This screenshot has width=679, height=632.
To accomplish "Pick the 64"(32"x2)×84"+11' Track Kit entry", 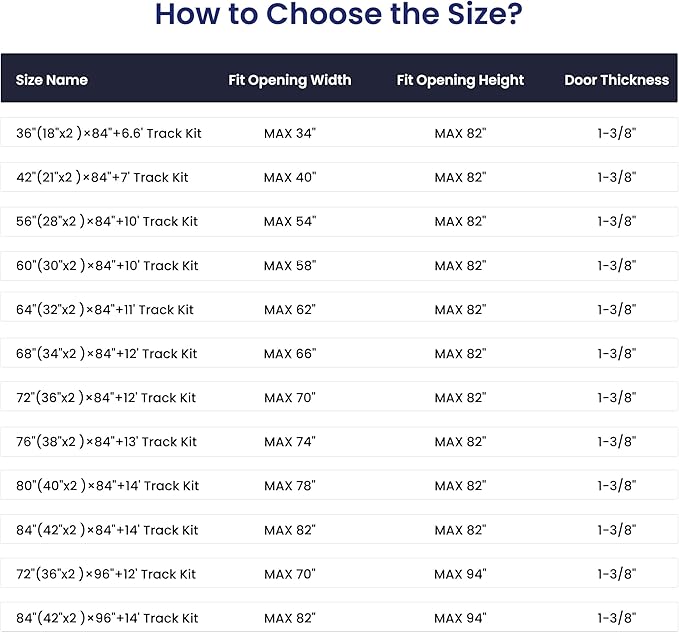I will coord(340,309).
